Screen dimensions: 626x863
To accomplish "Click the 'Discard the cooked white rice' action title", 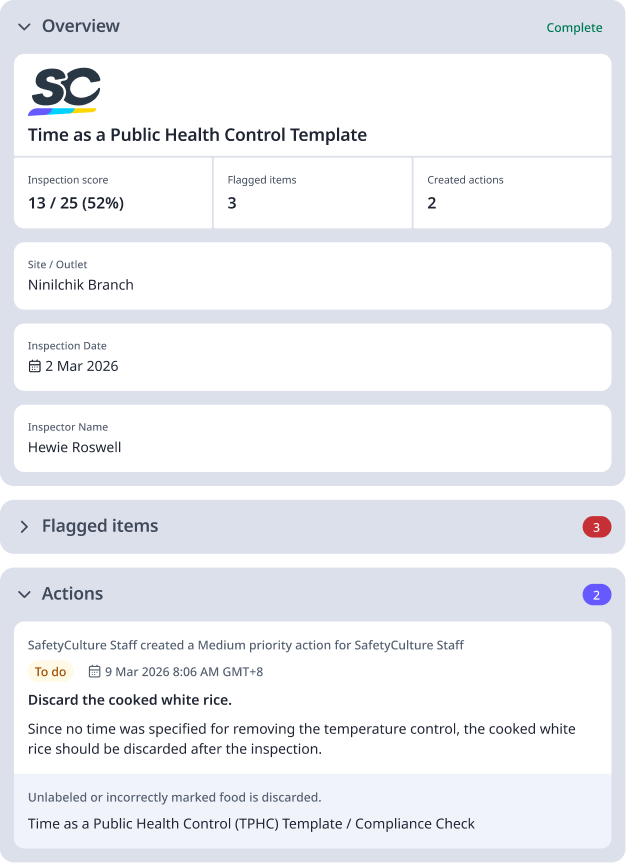I will coord(130,700).
